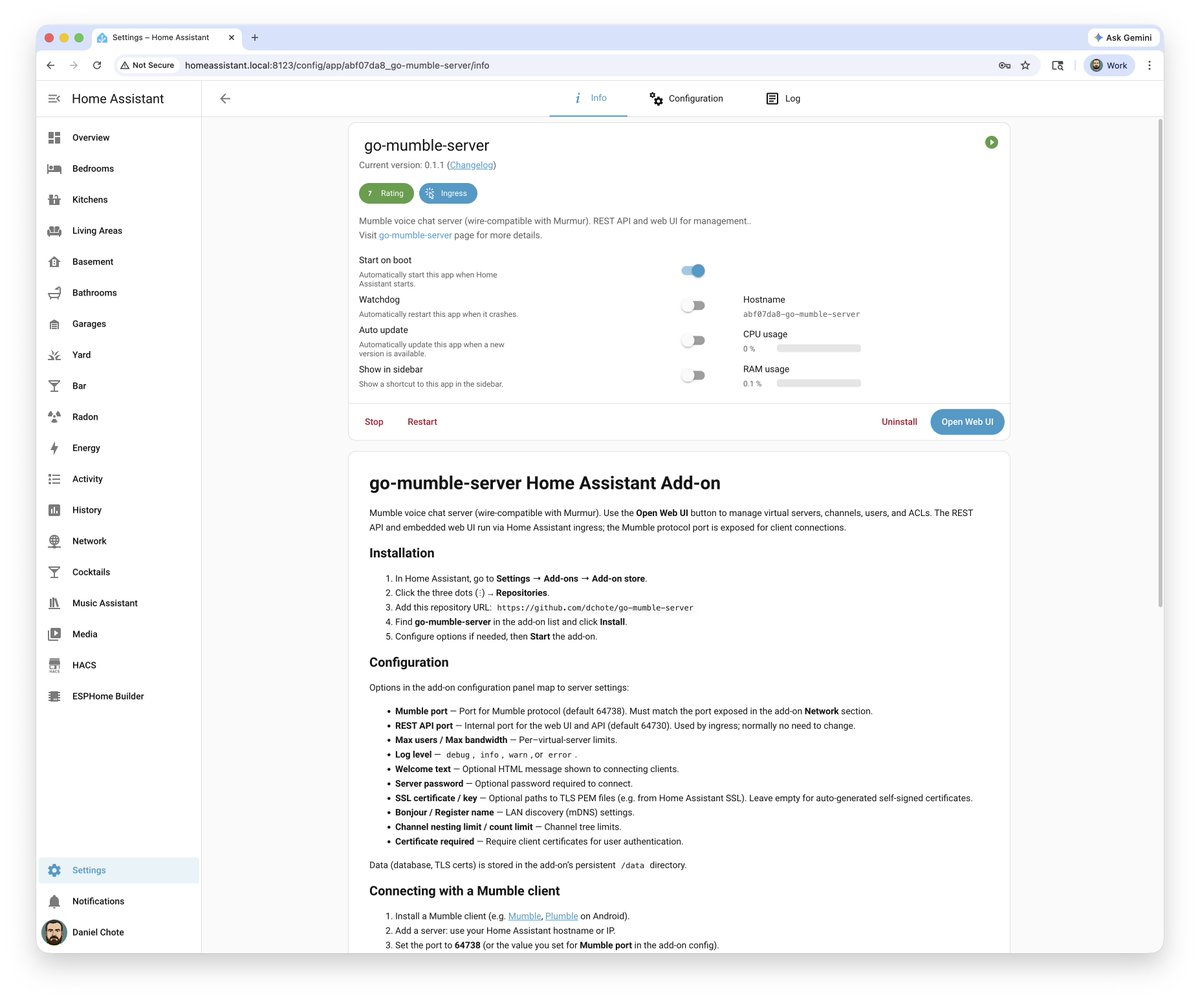Click the saved passwords key icon
The image size is (1200, 1001).
click(1004, 65)
